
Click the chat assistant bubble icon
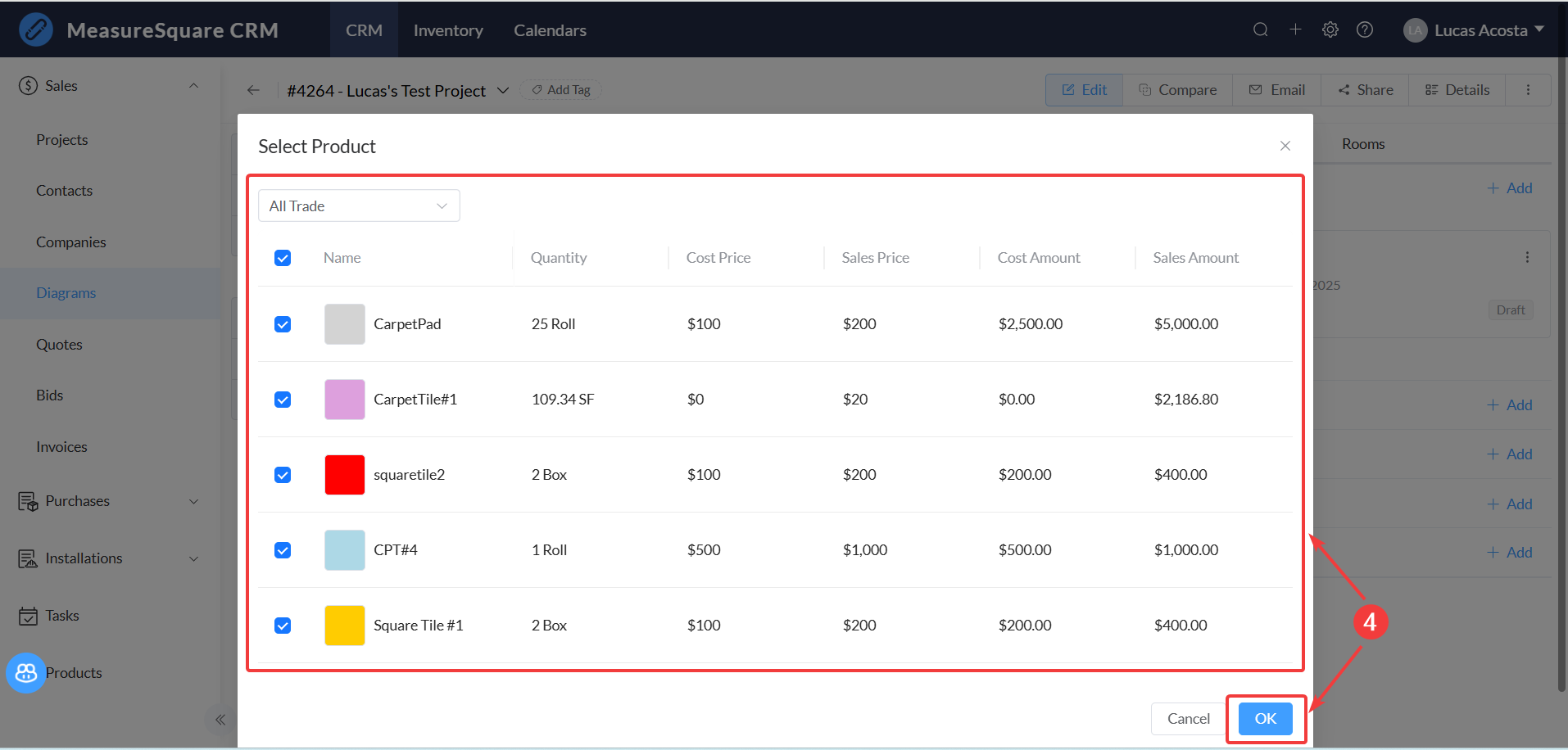[x=26, y=673]
